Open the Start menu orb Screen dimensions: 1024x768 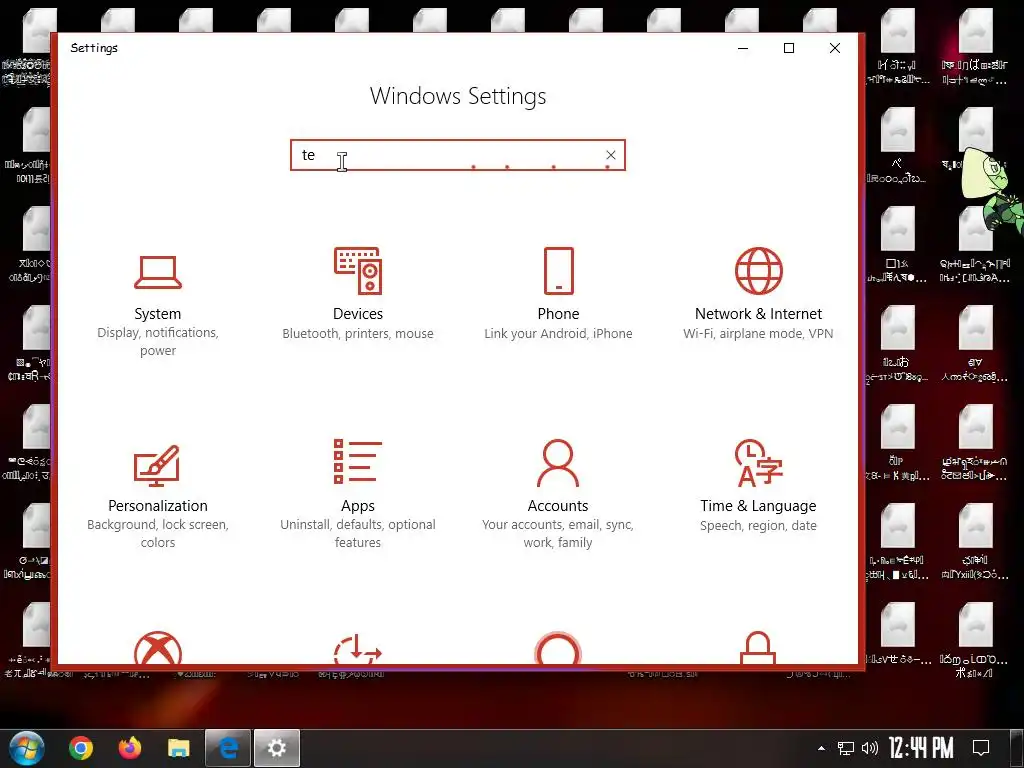click(26, 748)
